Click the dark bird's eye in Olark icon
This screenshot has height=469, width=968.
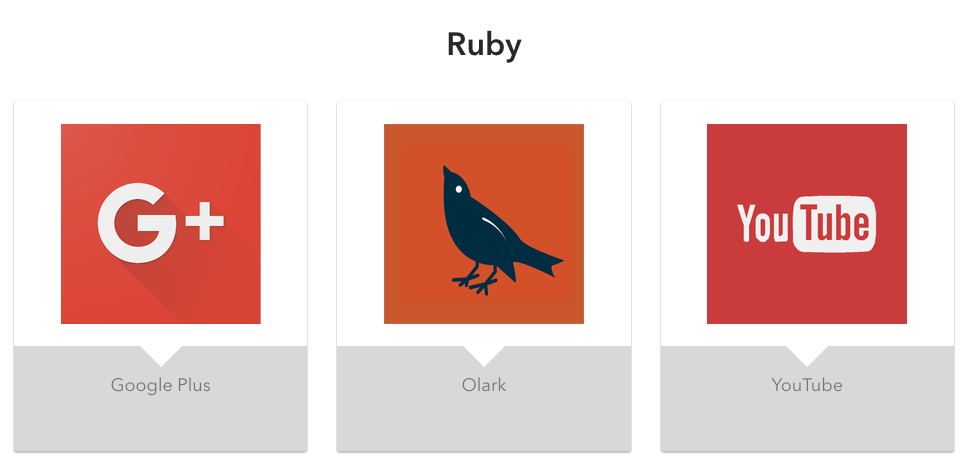coord(459,187)
